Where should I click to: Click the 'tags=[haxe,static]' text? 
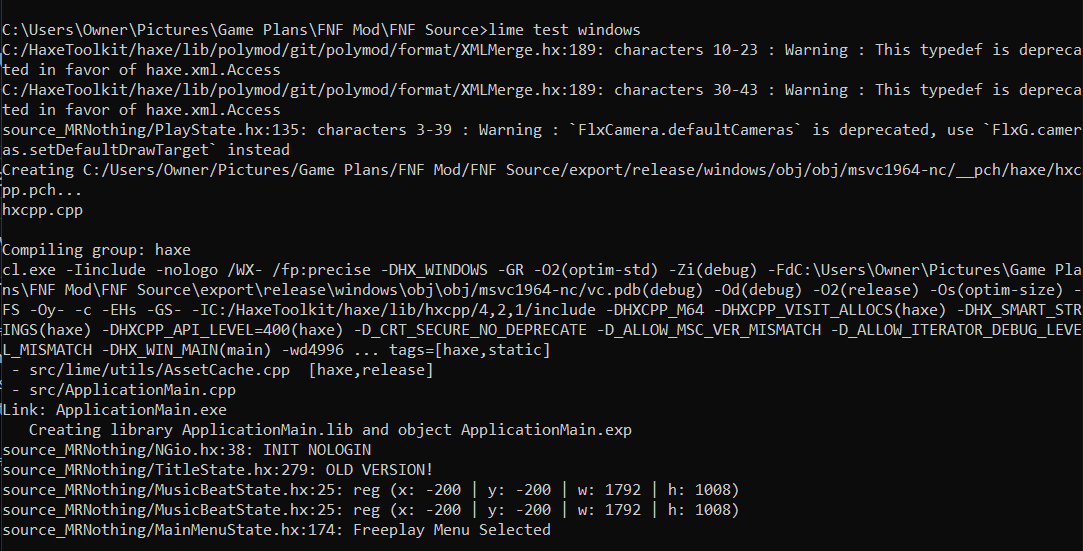470,349
